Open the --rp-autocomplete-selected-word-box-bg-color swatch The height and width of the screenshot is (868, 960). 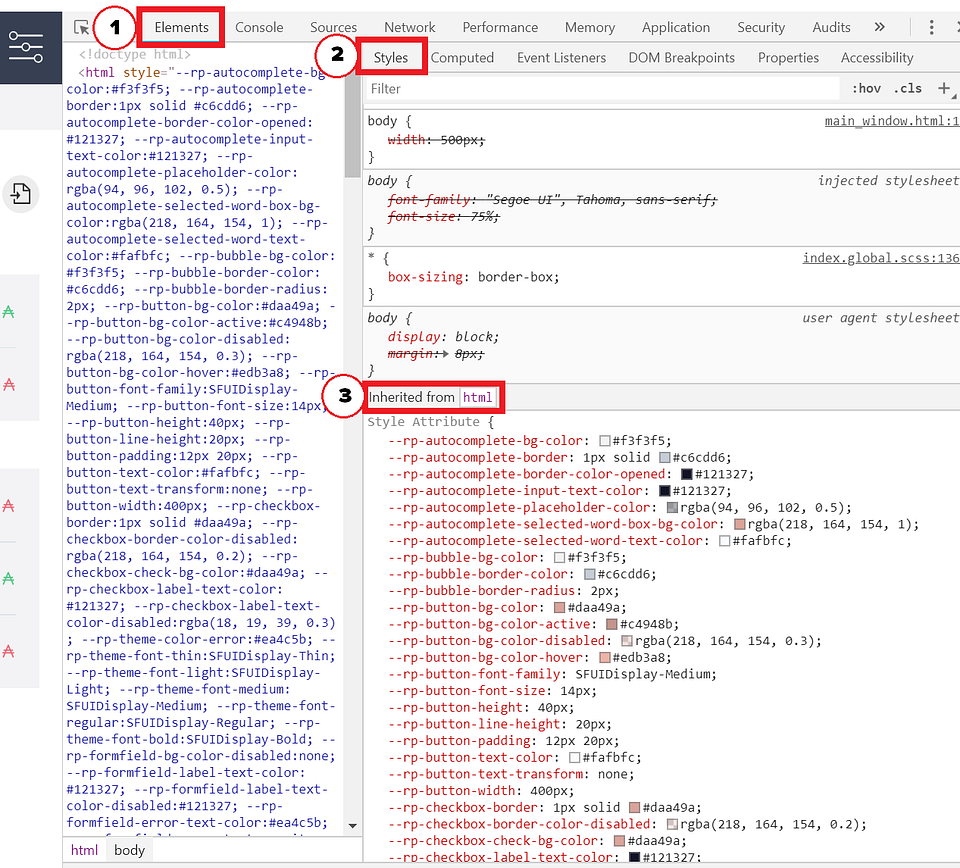coord(740,524)
